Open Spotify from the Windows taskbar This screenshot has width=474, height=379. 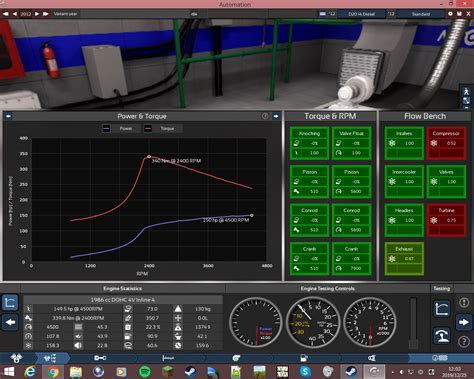coord(144,371)
